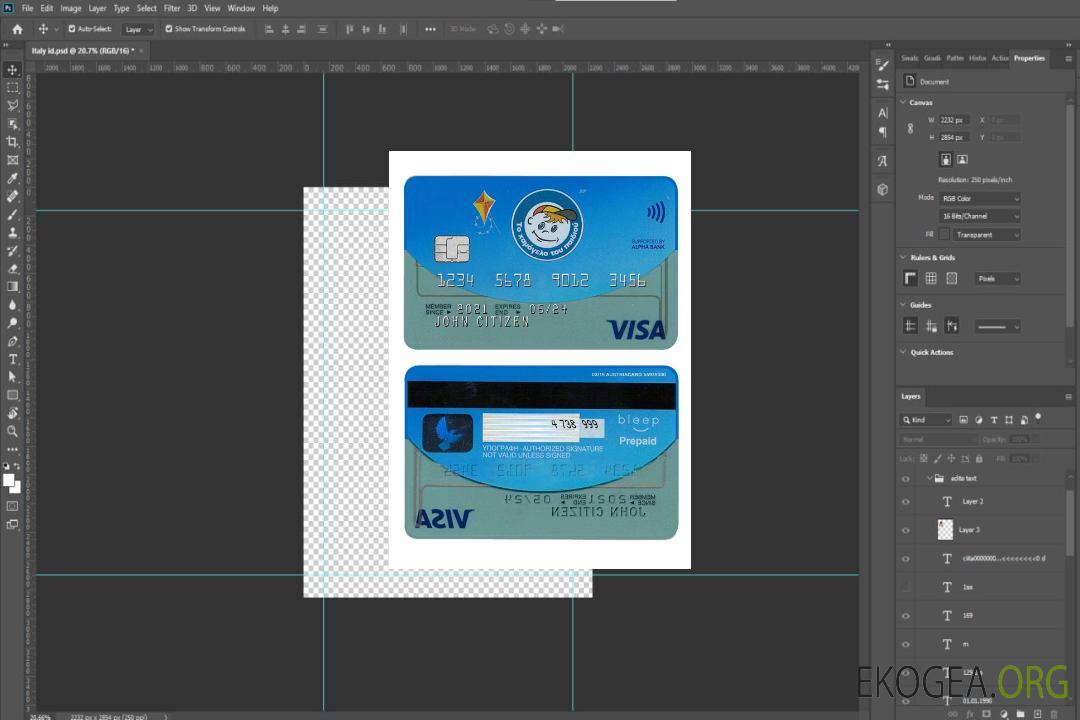This screenshot has width=1080, height=720.
Task: Select the Gradient tool
Action: point(12,287)
